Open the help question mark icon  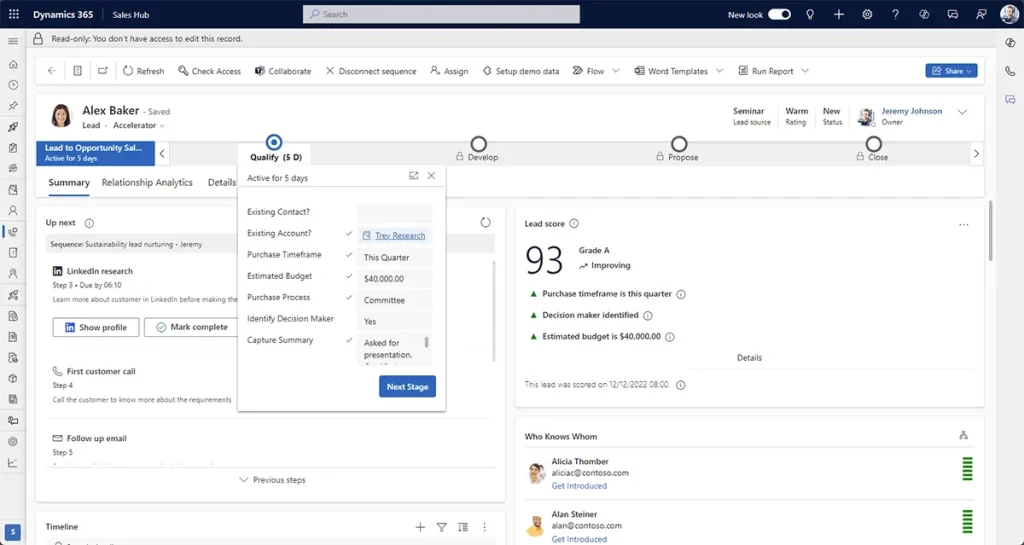point(895,14)
